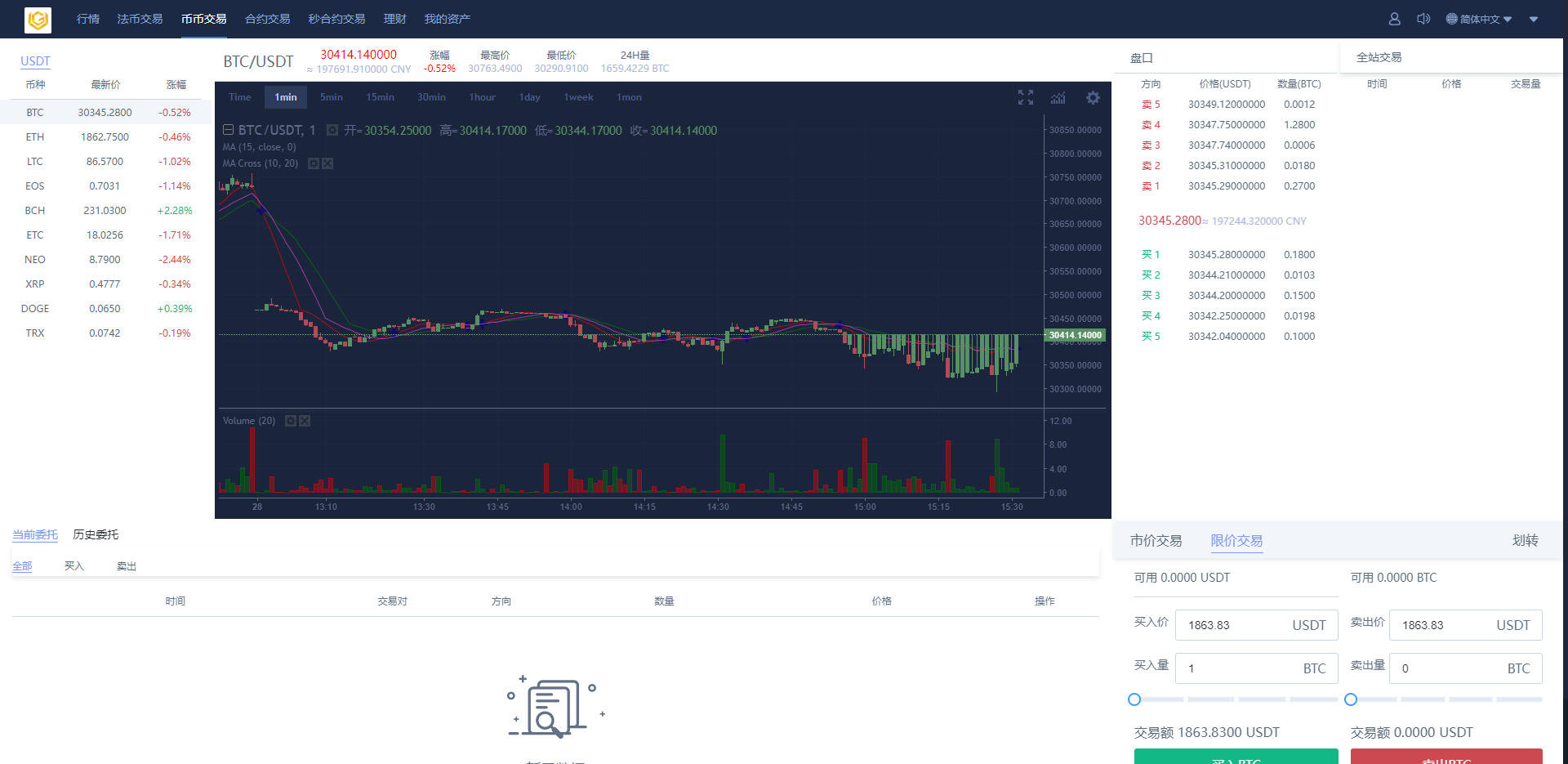
Task: Remove the Volume indicator
Action: tap(305, 421)
